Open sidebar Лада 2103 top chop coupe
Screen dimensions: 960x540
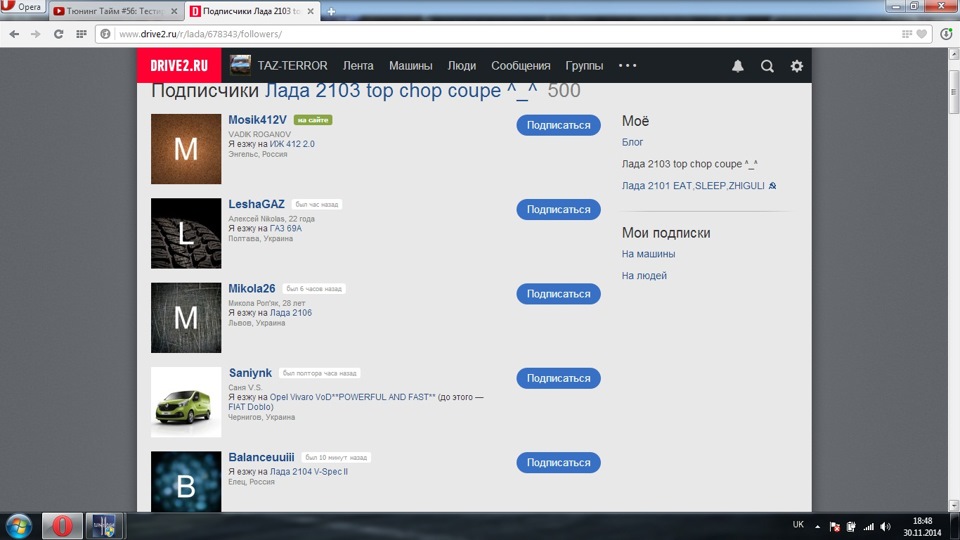pyautogui.click(x=689, y=164)
